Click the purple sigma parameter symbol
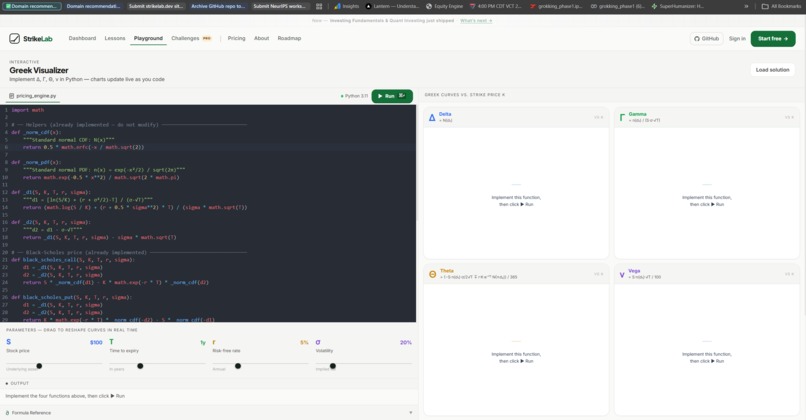Viewport: 806px width, 420px height. coord(318,342)
